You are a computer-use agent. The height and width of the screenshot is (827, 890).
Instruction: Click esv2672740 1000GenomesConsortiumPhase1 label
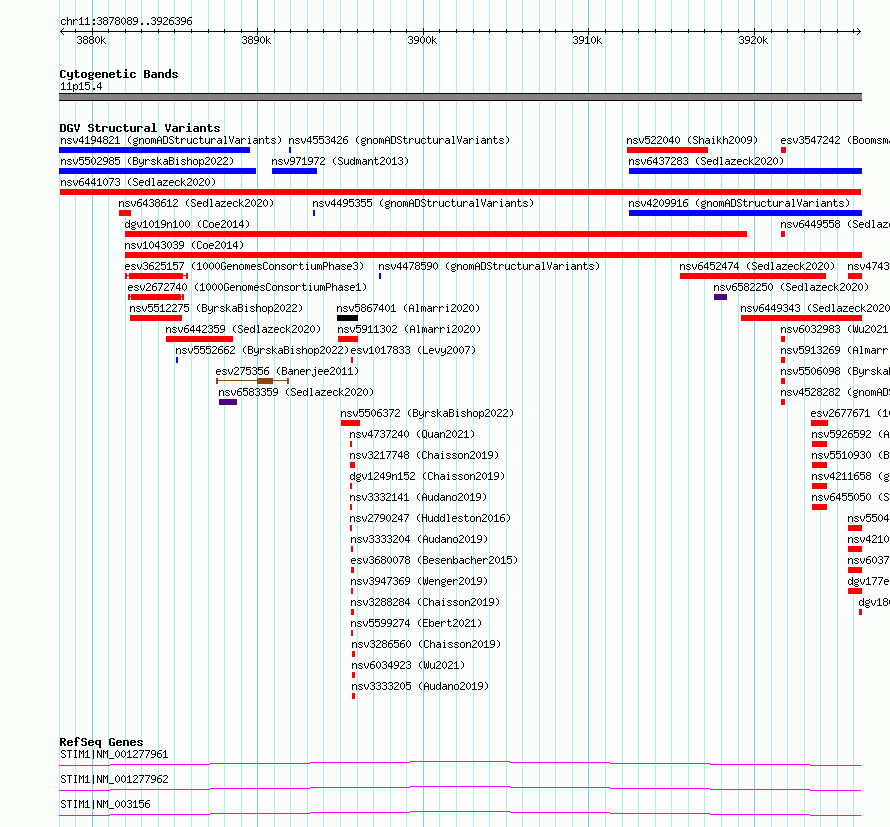[247, 287]
